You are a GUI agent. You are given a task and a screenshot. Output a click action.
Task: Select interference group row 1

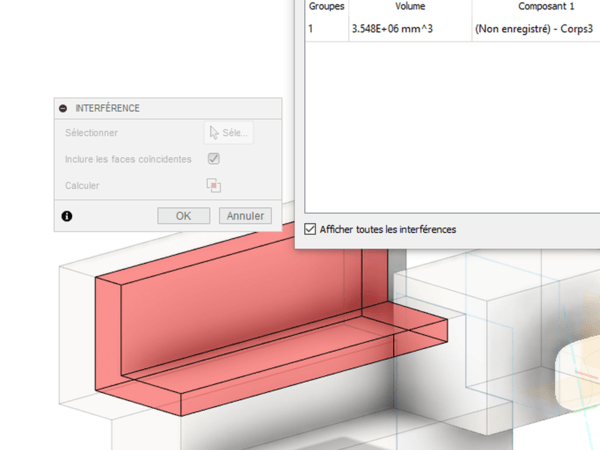(311, 30)
